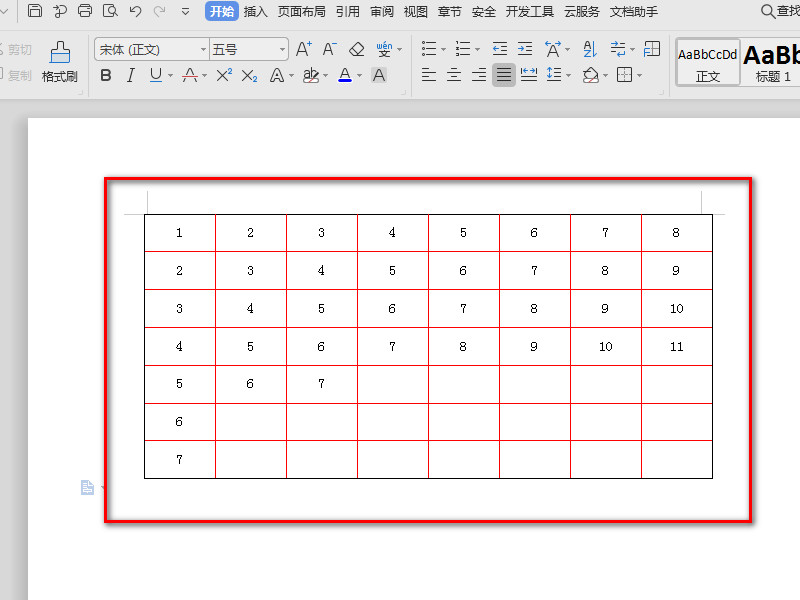Open the 页面布局 (Page Layout) tab
This screenshot has width=800, height=600.
[x=302, y=11]
